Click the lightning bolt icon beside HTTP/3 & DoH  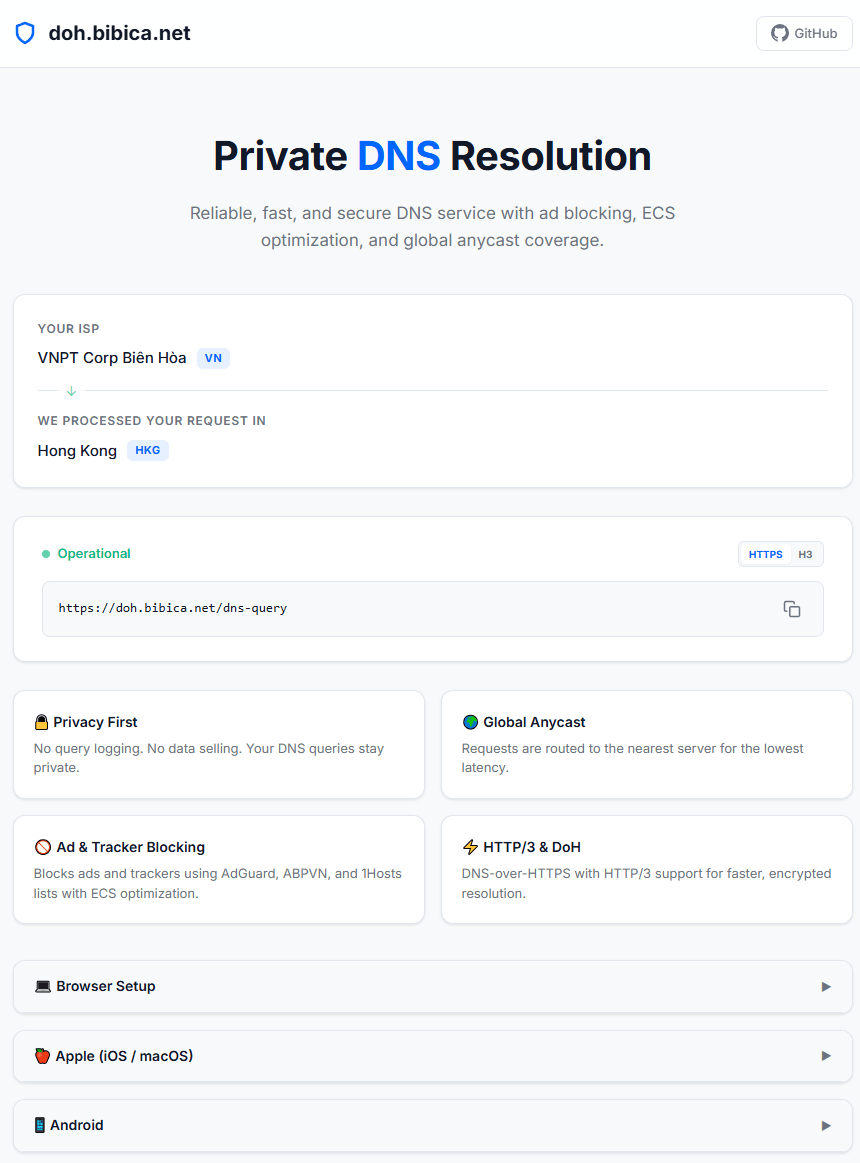pos(470,847)
